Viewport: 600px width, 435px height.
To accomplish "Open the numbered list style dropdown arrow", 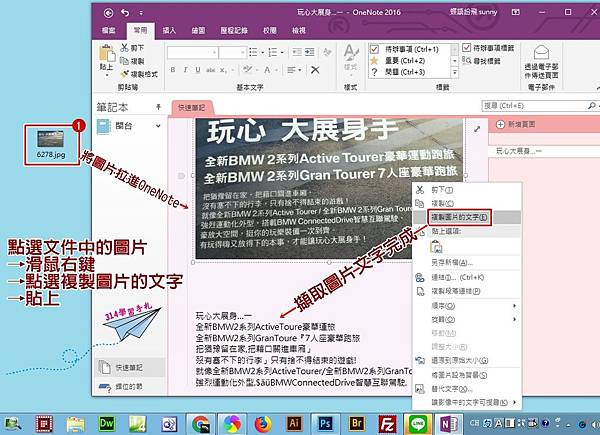I will (x=282, y=52).
